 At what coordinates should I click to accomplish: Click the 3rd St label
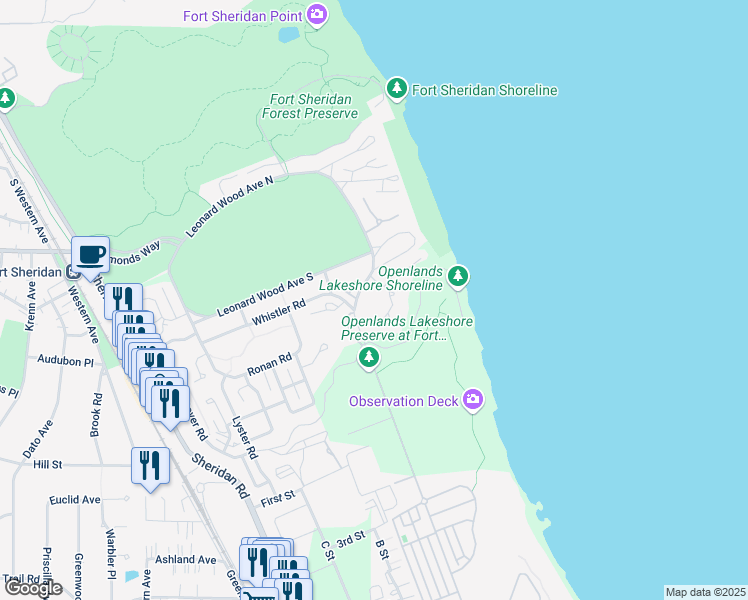(351, 539)
